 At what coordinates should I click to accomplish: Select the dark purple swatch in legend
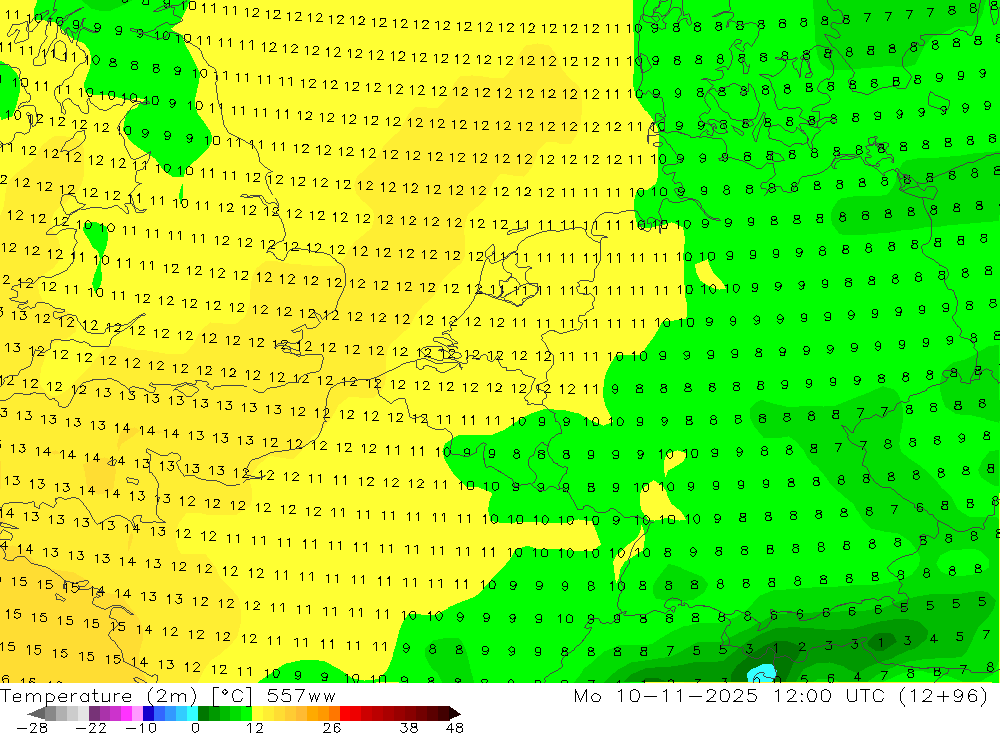[x=94, y=713]
